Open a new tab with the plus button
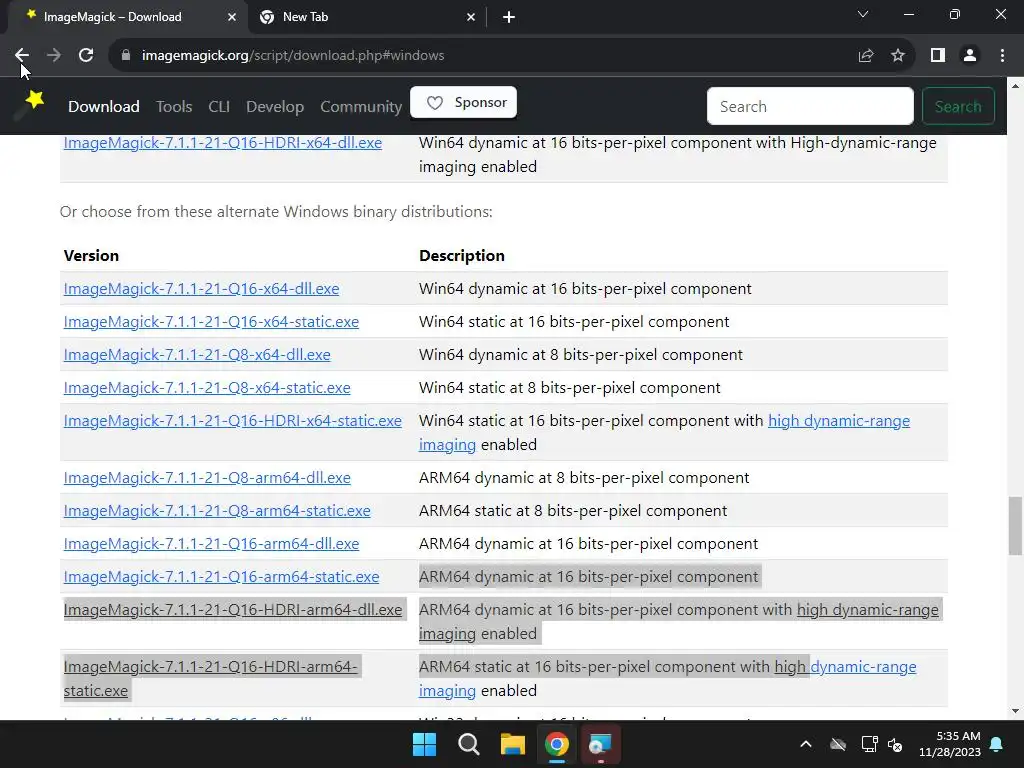The height and width of the screenshot is (768, 1024). pyautogui.click(x=509, y=17)
